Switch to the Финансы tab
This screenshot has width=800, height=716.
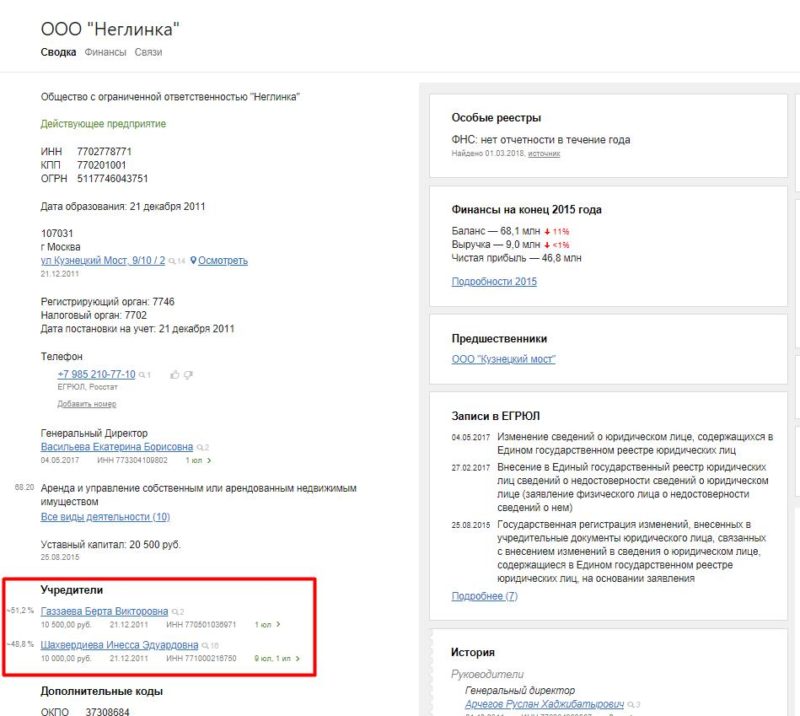click(x=105, y=52)
